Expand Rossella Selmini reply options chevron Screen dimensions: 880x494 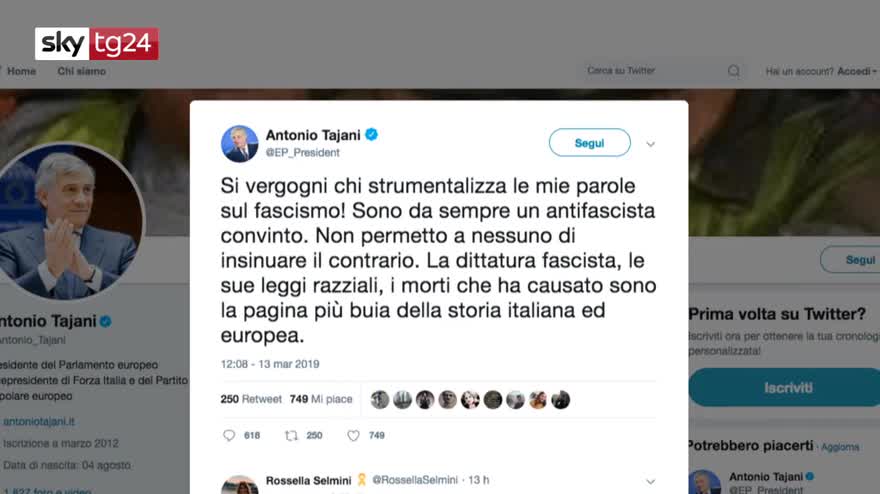pyautogui.click(x=650, y=481)
